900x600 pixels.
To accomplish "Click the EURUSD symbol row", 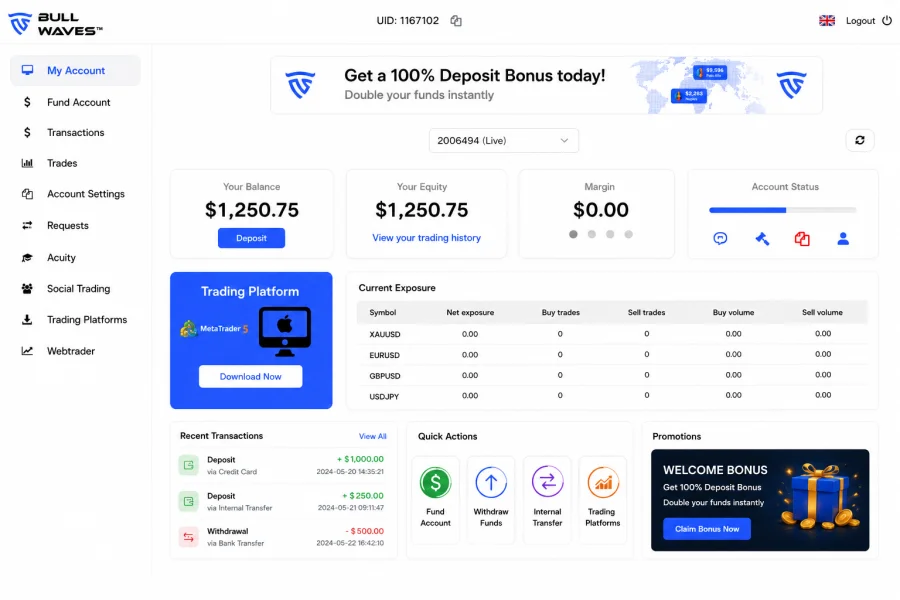I will [x=612, y=355].
